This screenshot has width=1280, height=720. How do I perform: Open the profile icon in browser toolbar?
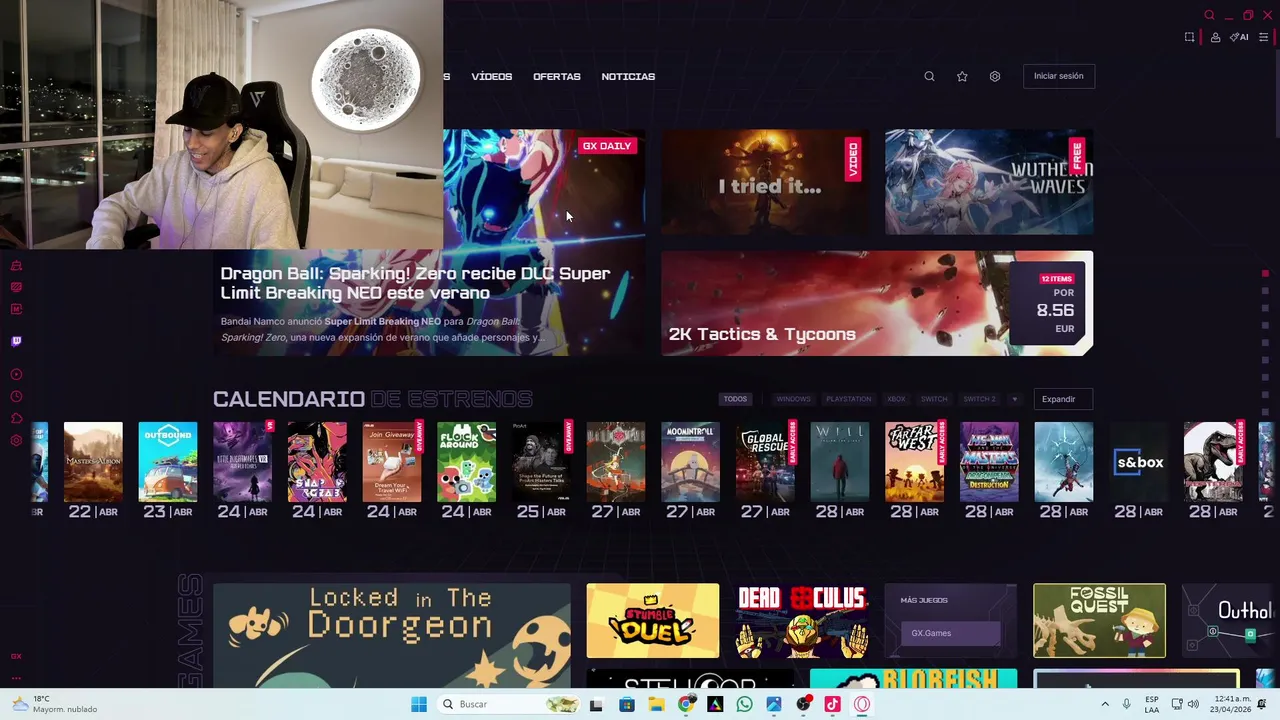[1215, 37]
